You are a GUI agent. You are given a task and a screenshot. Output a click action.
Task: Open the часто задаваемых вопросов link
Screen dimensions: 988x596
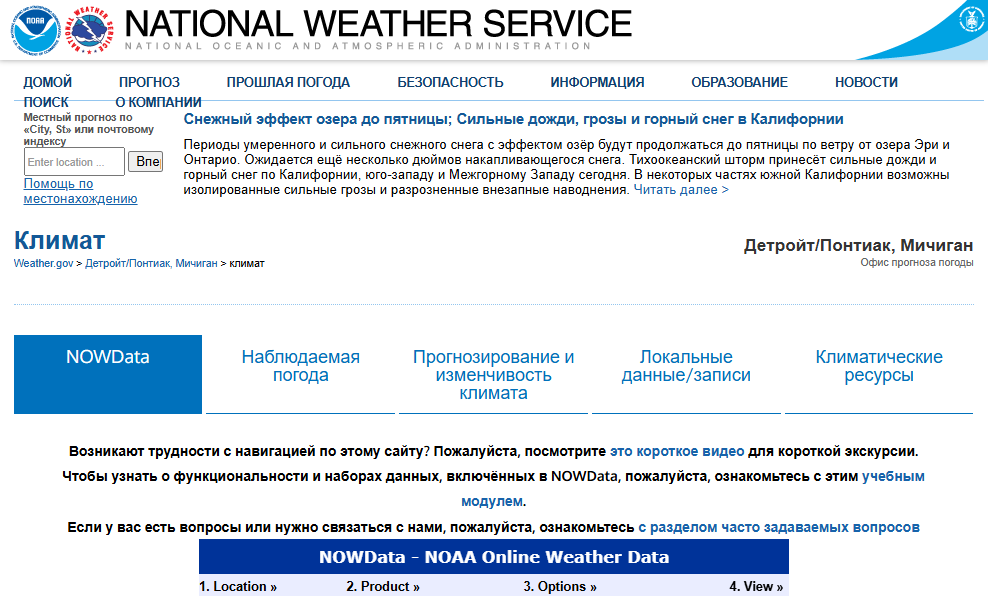click(779, 527)
